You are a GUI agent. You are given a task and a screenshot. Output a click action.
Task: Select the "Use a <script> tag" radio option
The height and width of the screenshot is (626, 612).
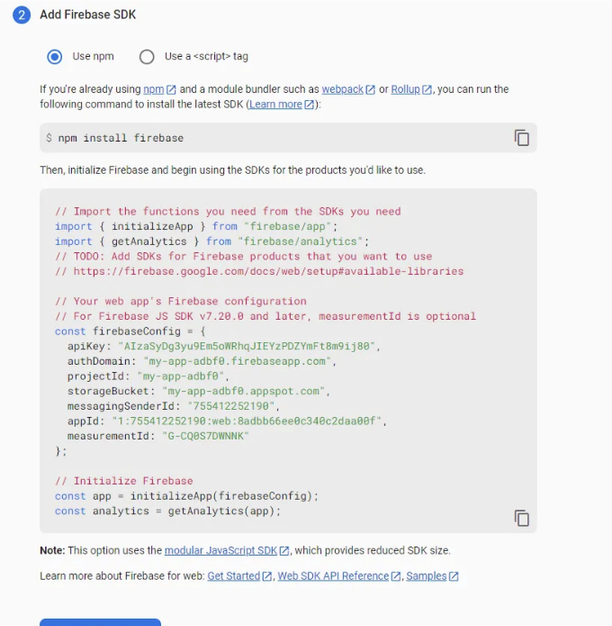[x=147, y=57]
